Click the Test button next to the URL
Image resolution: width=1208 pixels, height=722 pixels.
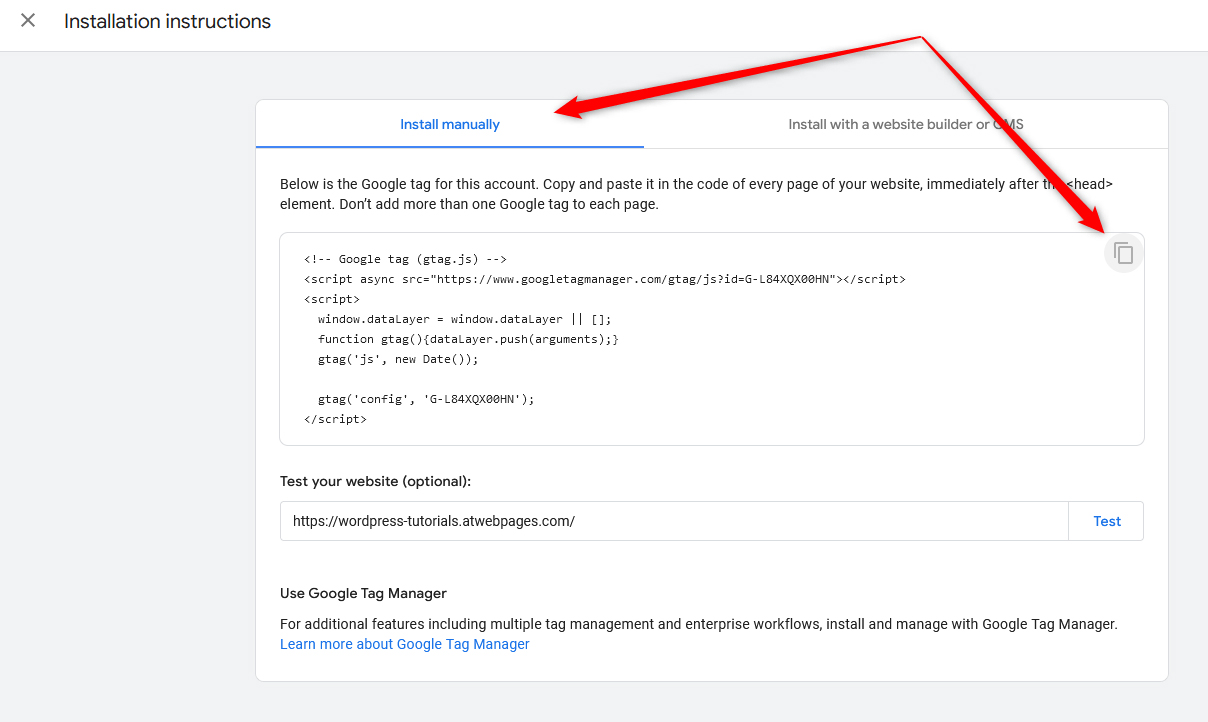tap(1106, 520)
